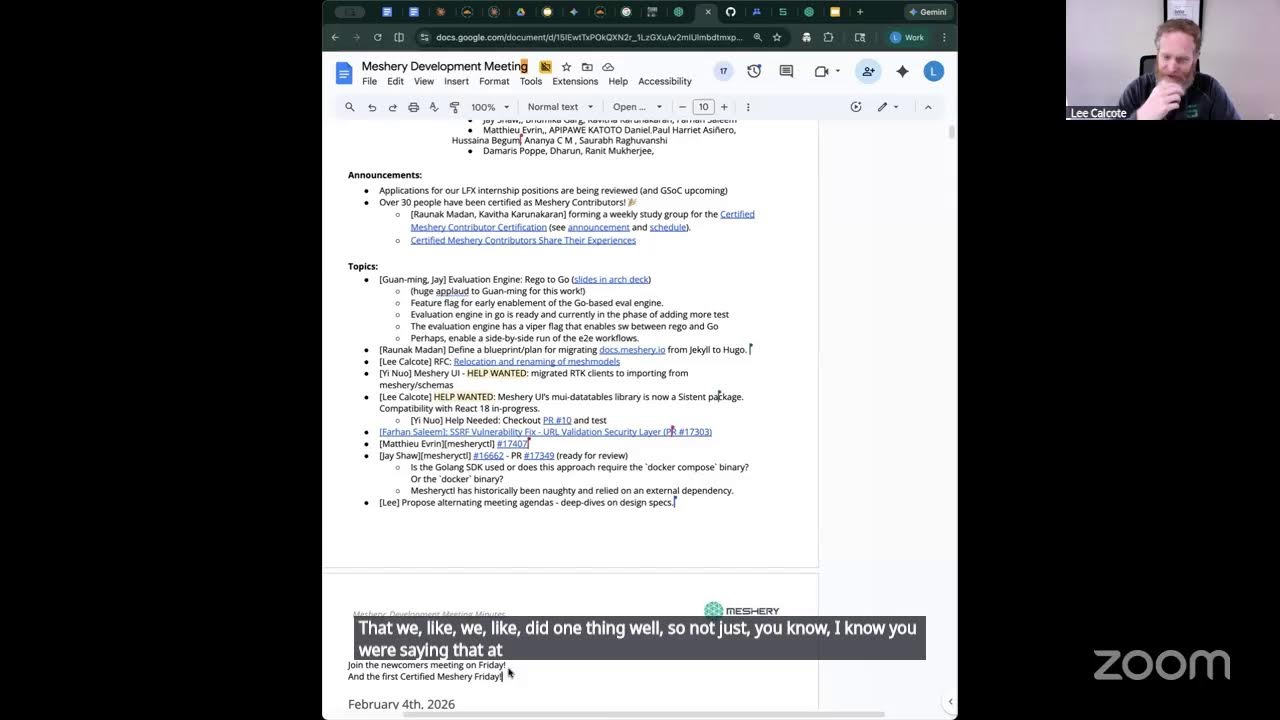Open the Gemini sparkle in Docs
Image resolution: width=1280 pixels, height=720 pixels.
click(903, 71)
